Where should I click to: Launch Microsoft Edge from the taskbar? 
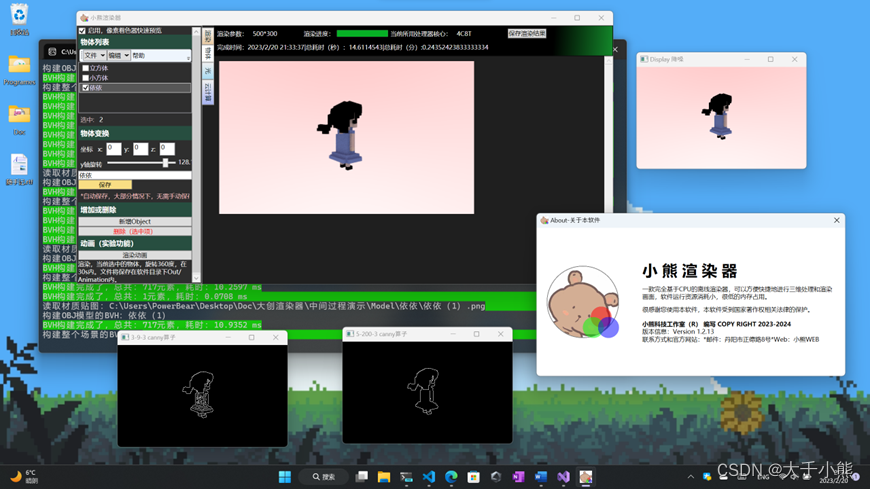[x=451, y=477]
